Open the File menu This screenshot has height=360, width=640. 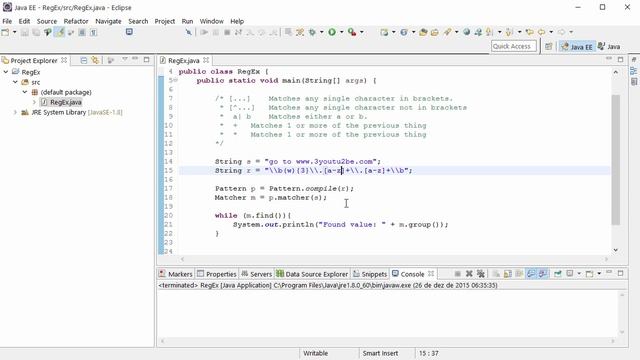[7, 21]
